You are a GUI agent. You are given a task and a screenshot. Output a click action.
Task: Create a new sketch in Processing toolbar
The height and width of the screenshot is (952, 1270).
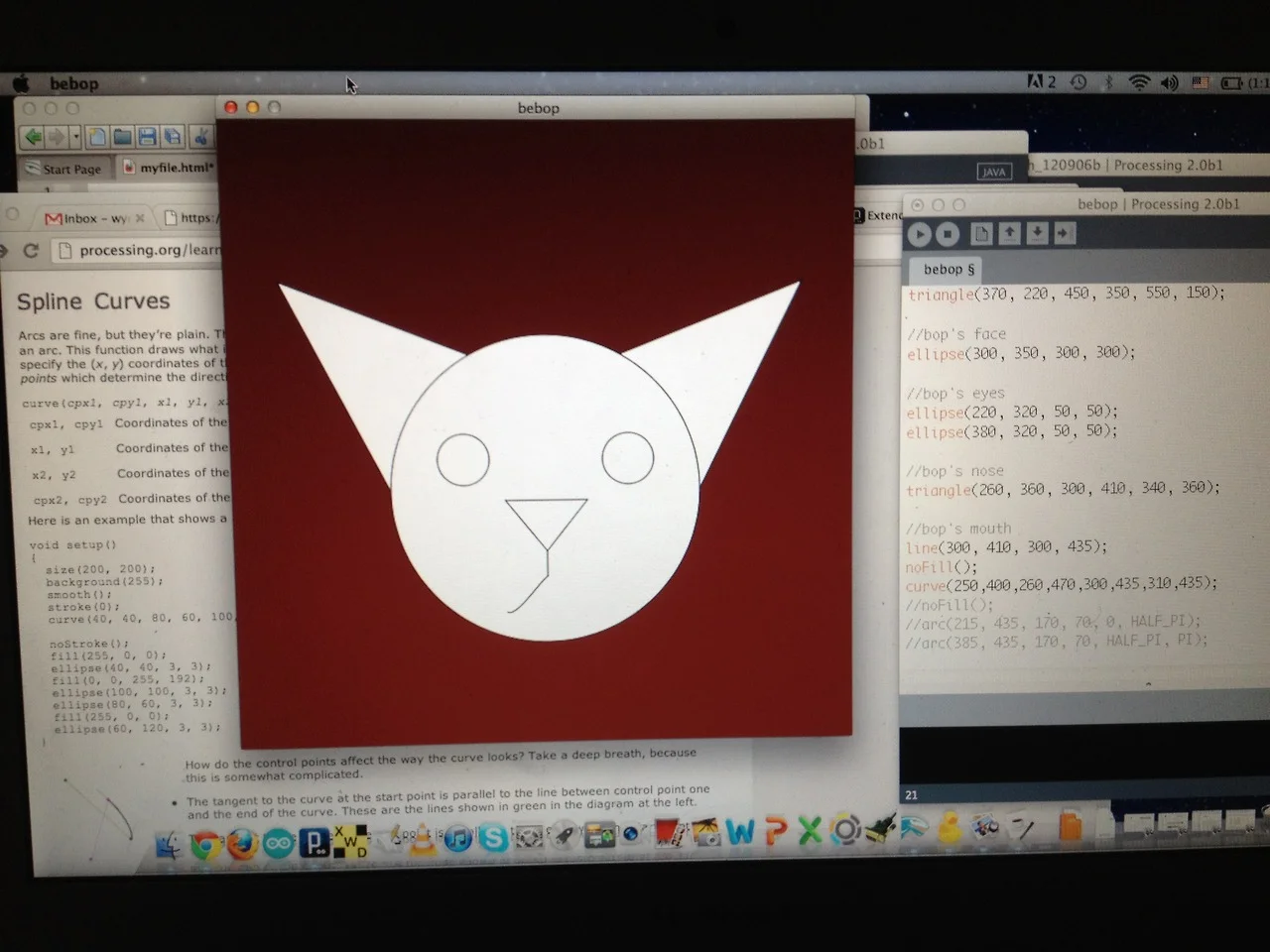click(x=981, y=233)
